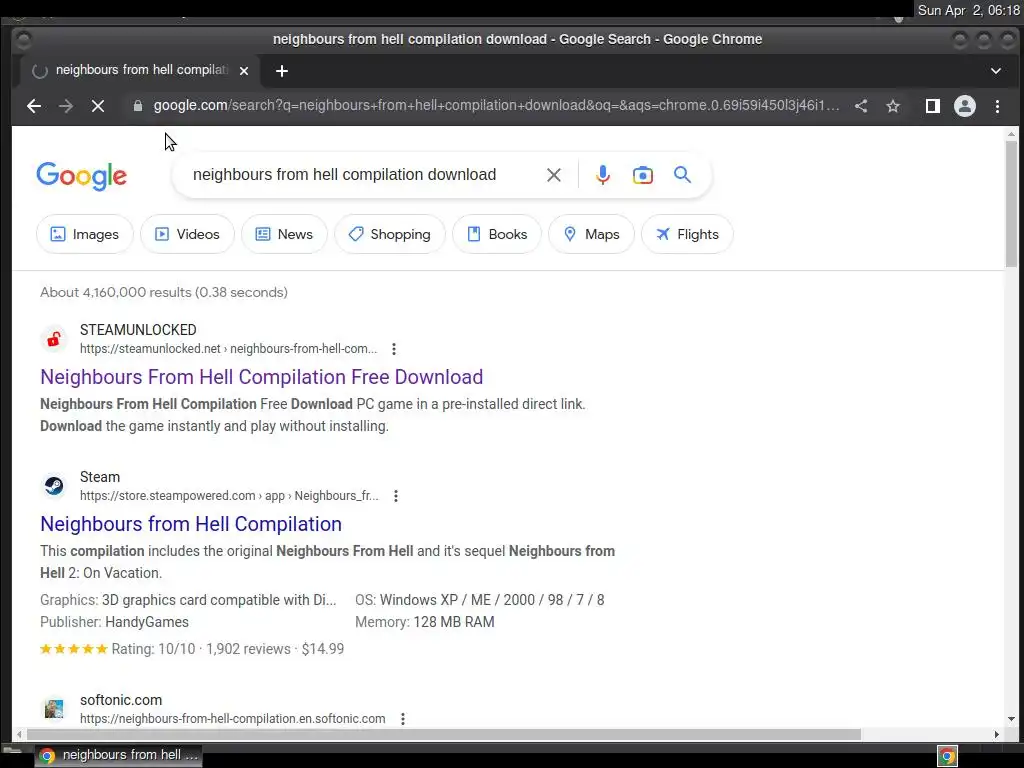Filter results by Videos
The image size is (1024, 768).
click(187, 234)
